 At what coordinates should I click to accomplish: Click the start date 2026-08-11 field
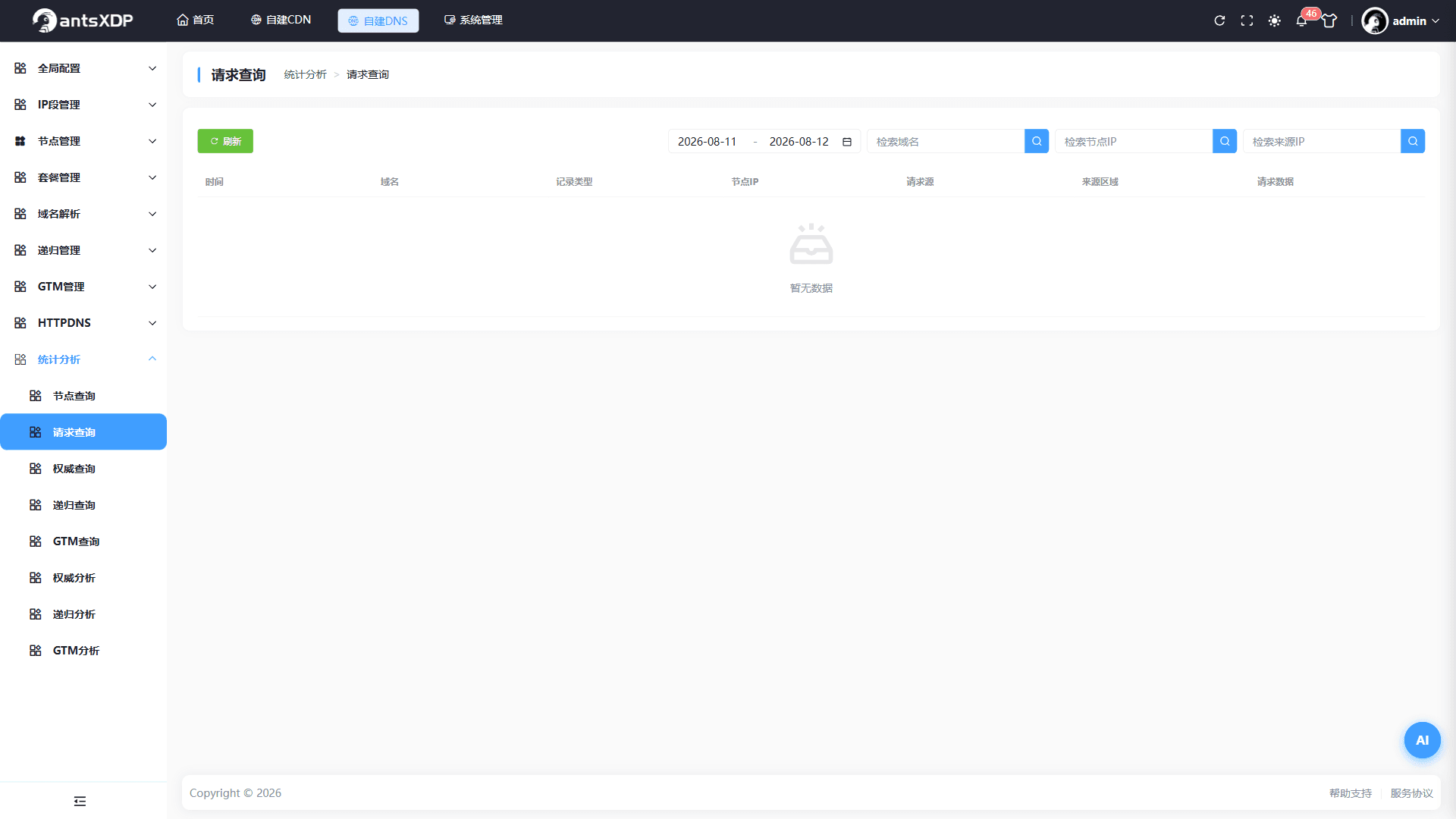click(707, 142)
